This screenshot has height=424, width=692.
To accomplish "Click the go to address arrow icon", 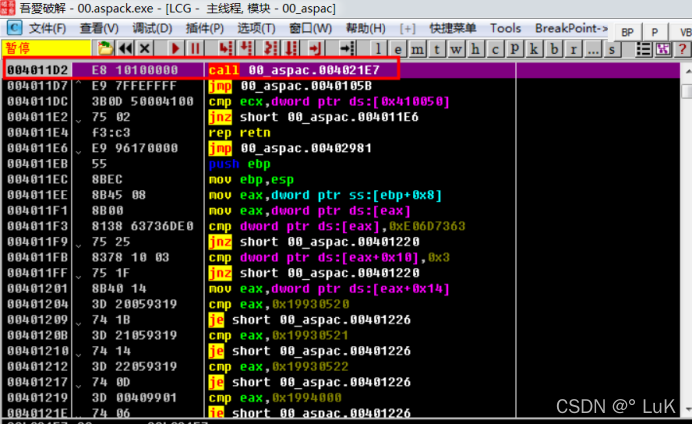I will click(x=347, y=48).
